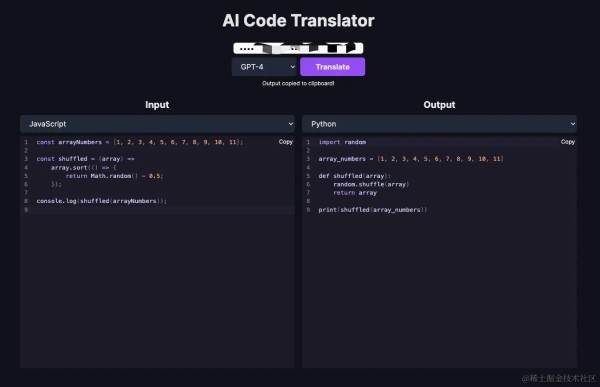This screenshot has width=600, height=387.
Task: Click the console.log line in input editor
Action: click(101, 201)
